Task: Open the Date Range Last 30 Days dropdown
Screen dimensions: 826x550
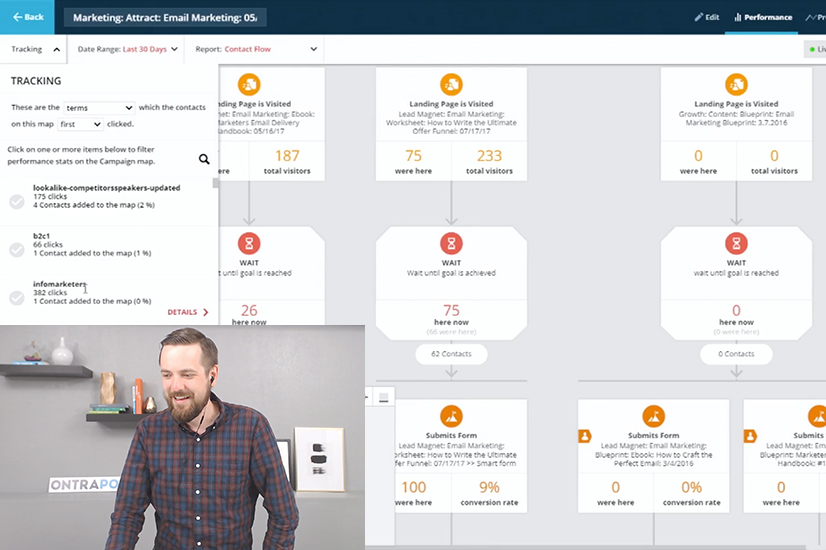Action: click(127, 49)
